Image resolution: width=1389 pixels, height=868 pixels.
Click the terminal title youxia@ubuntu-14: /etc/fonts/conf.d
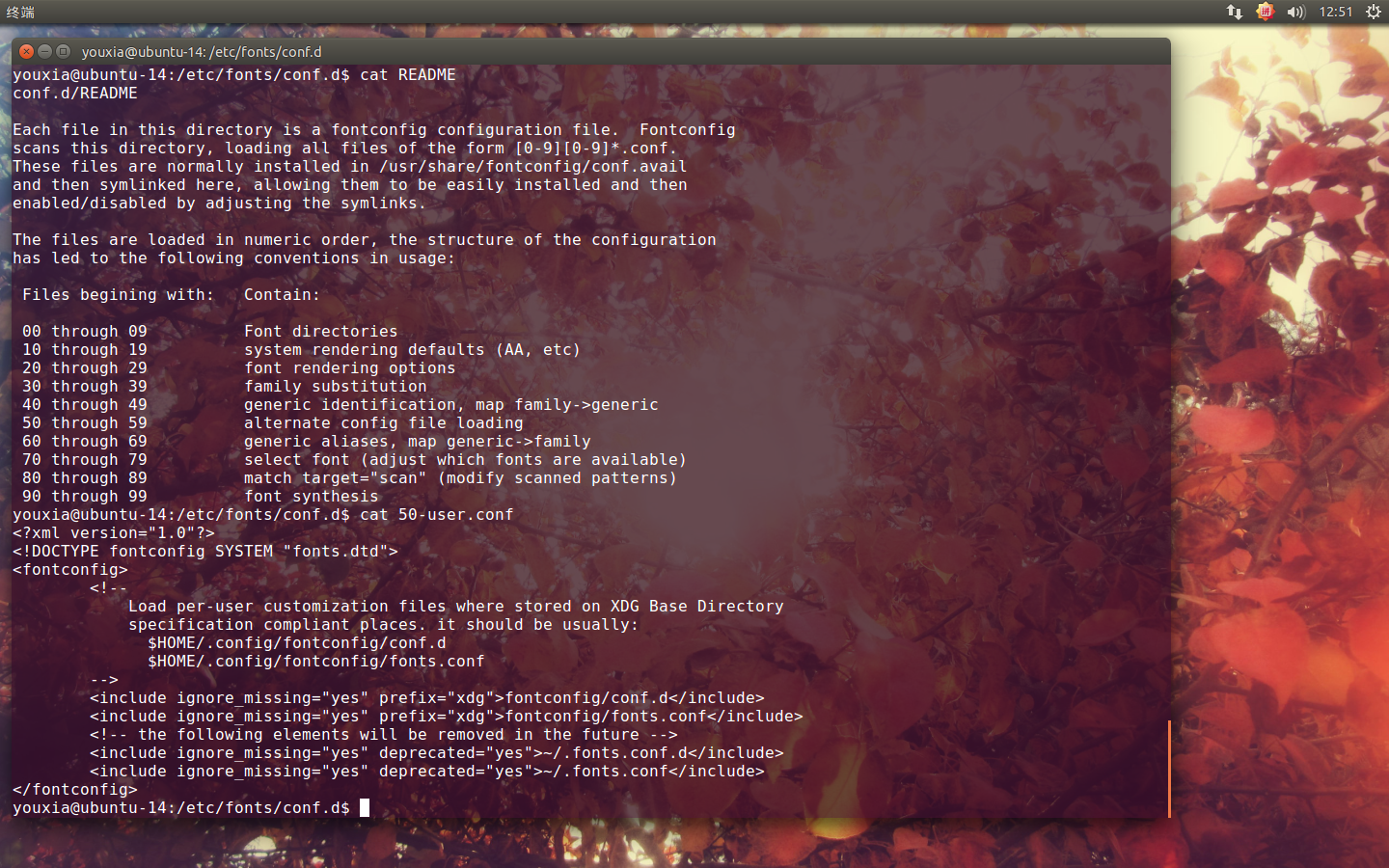[202, 52]
